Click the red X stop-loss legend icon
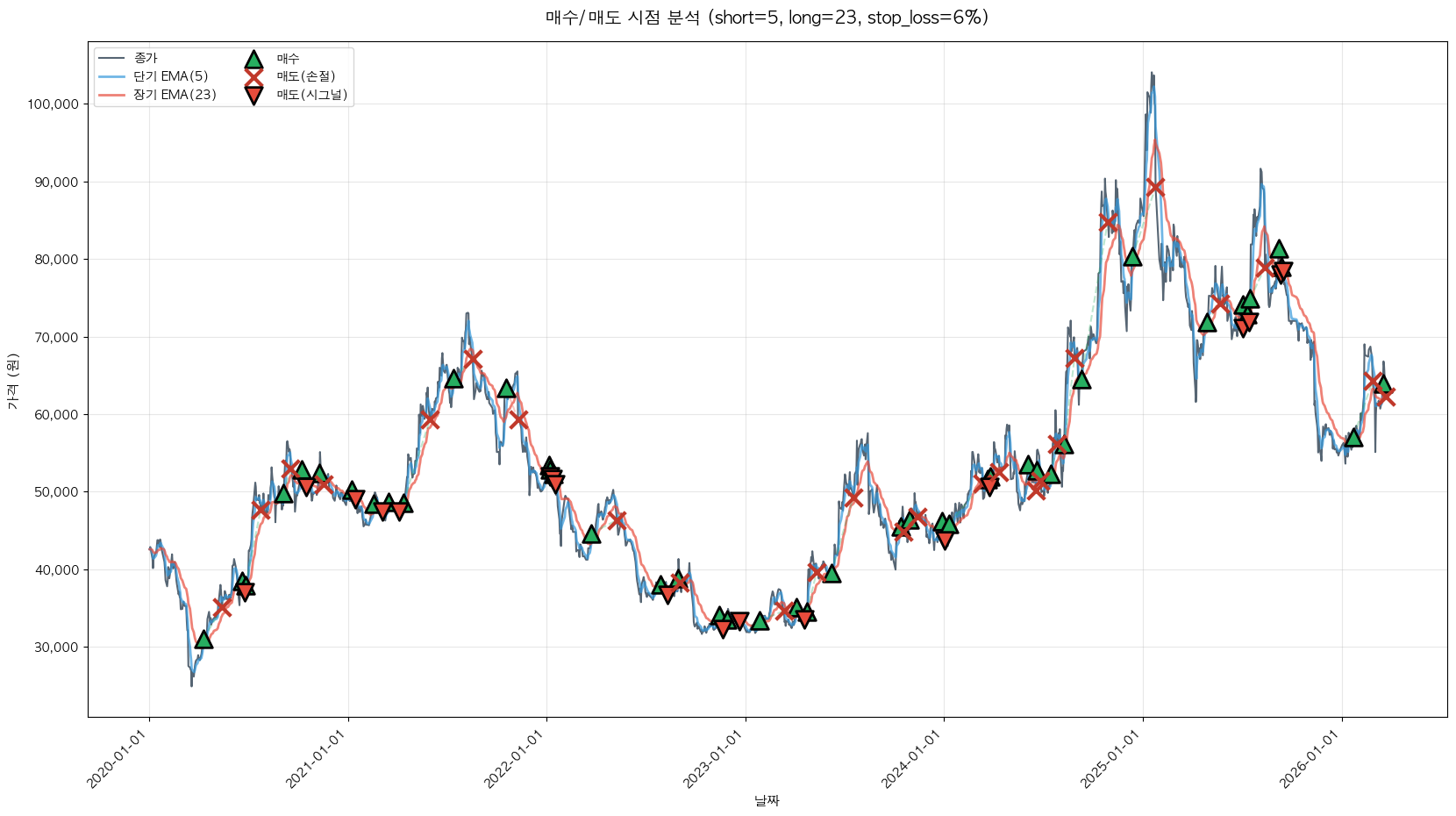1456x816 pixels. [253, 77]
